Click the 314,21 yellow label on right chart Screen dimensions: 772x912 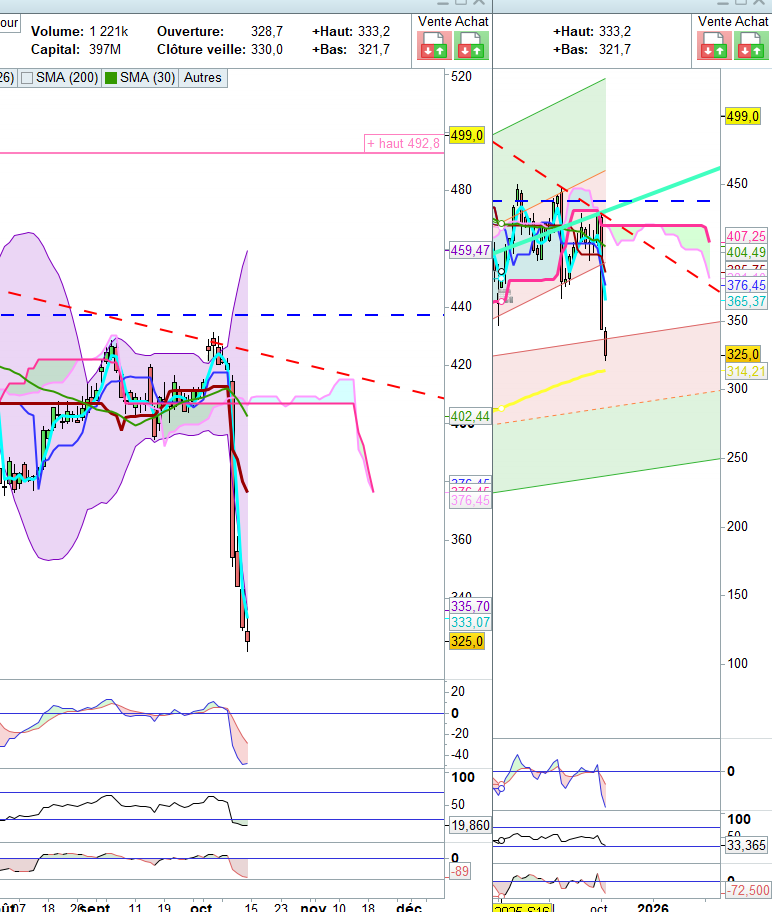click(746, 371)
